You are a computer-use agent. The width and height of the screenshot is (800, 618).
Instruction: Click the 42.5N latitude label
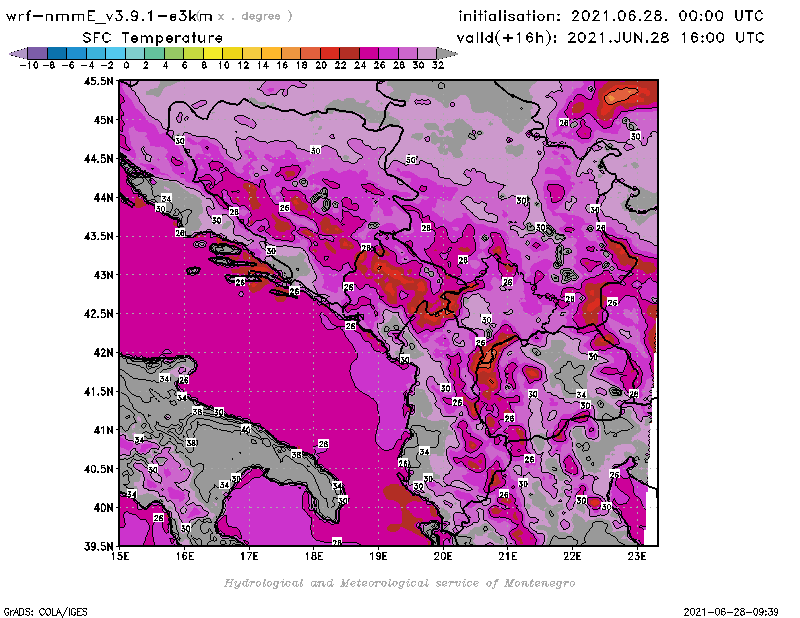tap(99, 313)
